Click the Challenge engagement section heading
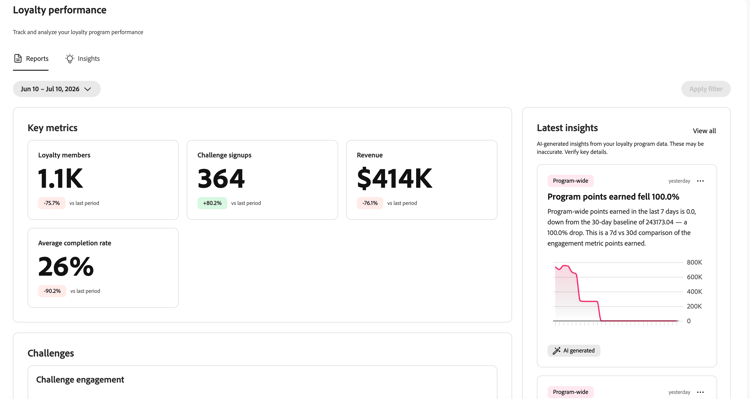The width and height of the screenshot is (750, 399). tap(80, 379)
